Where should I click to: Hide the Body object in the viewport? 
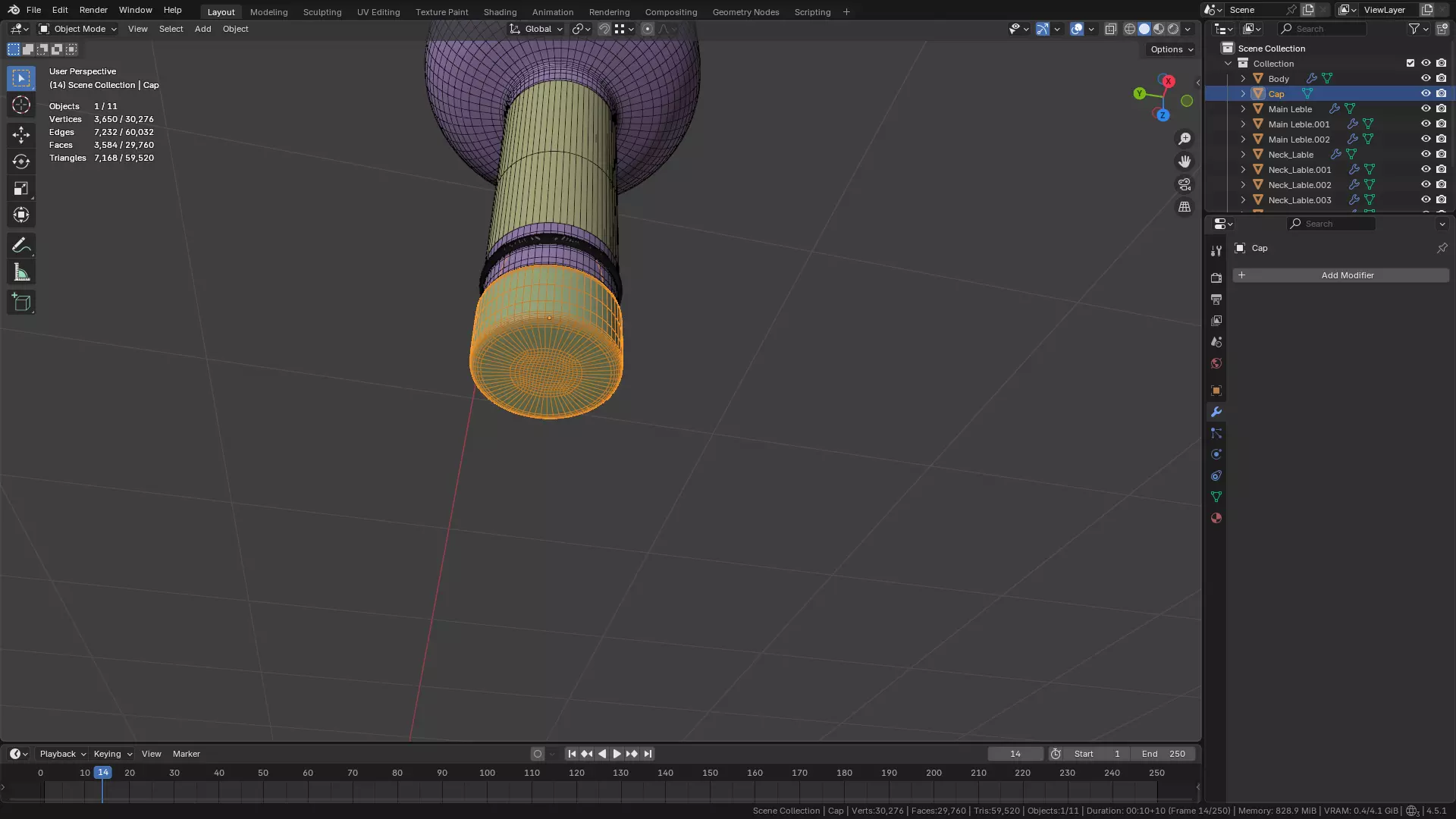click(1426, 79)
